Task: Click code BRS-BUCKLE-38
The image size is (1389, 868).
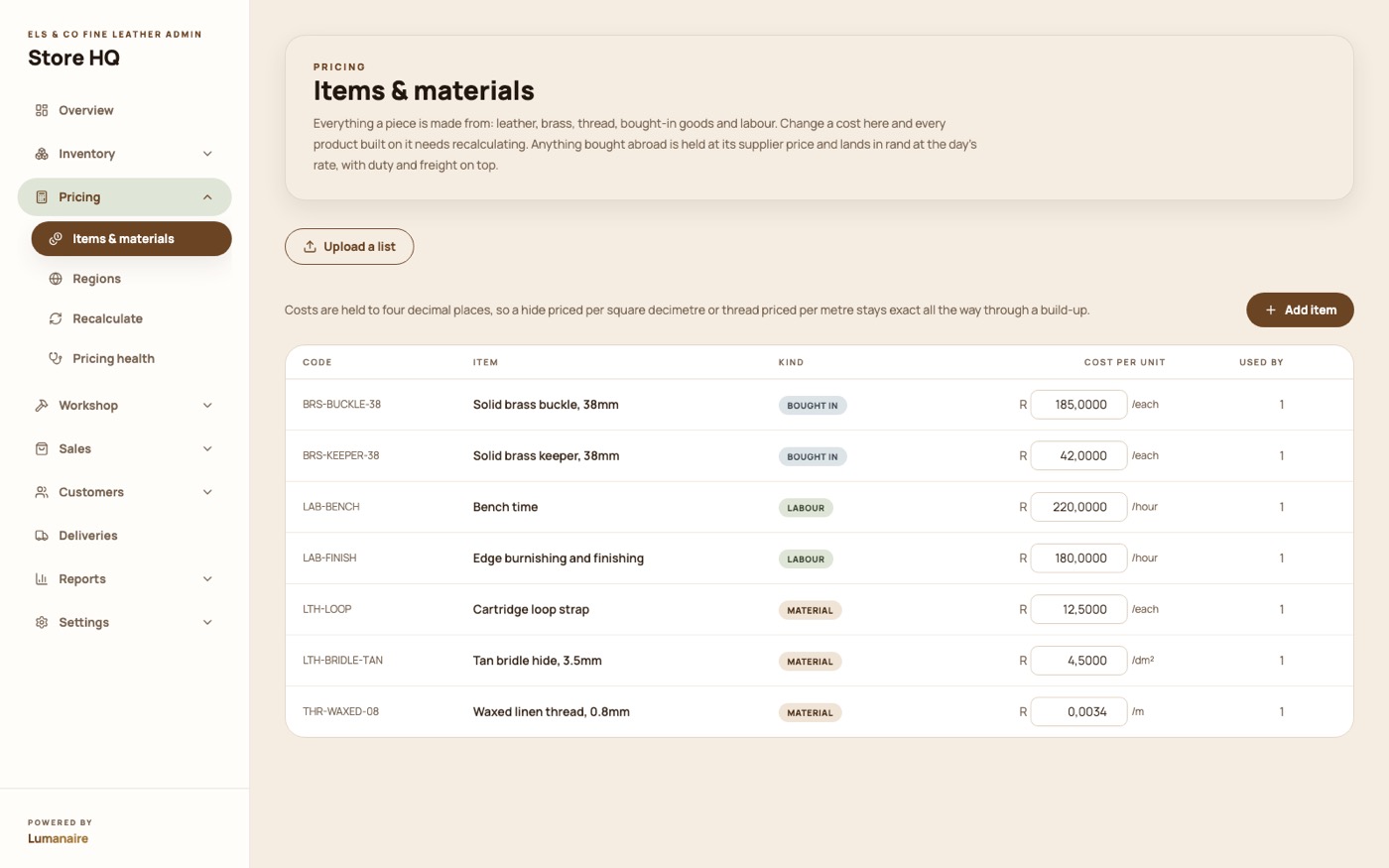Action: point(341,405)
